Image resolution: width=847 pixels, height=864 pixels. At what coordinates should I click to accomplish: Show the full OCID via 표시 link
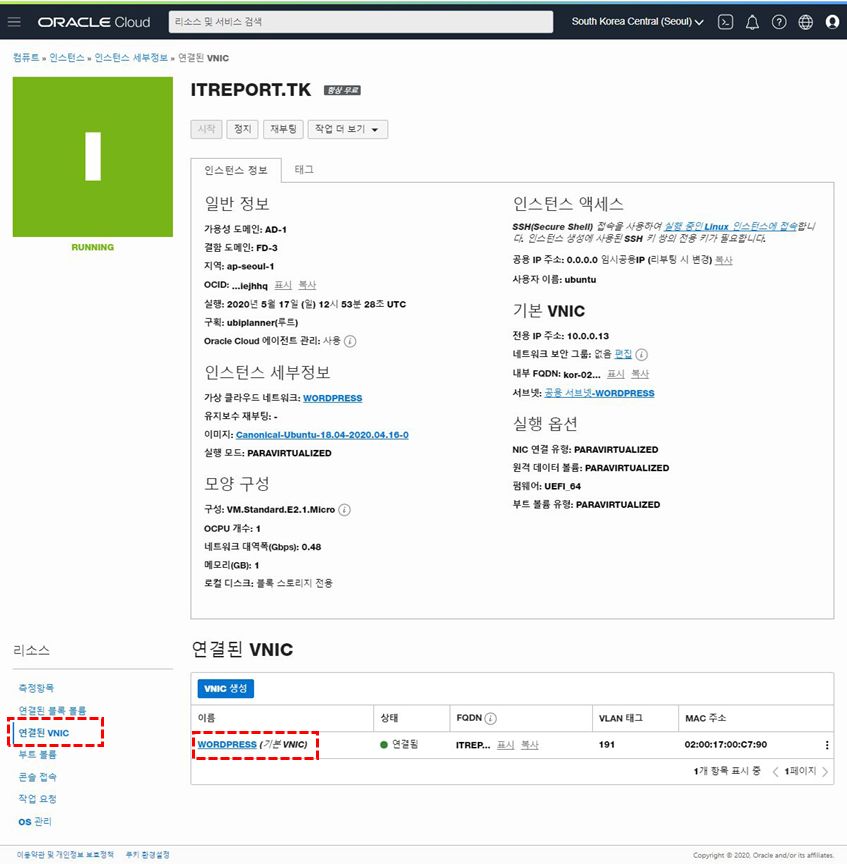283,285
